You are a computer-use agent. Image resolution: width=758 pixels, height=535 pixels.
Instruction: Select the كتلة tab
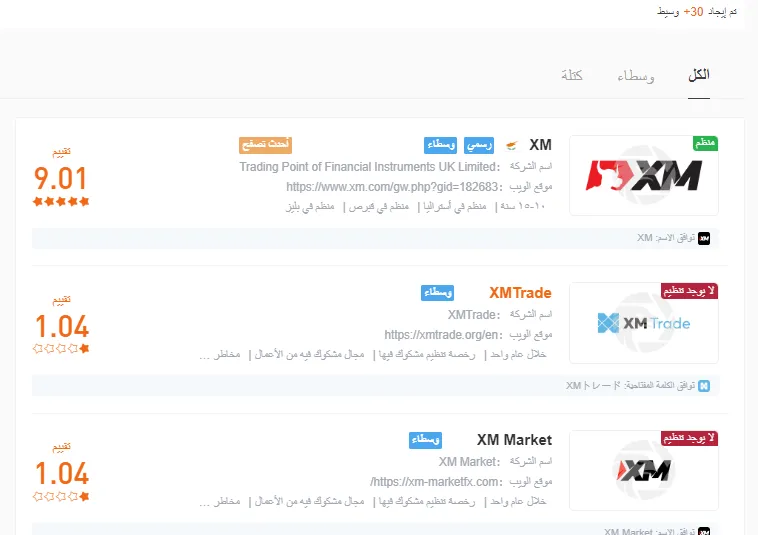tap(572, 75)
